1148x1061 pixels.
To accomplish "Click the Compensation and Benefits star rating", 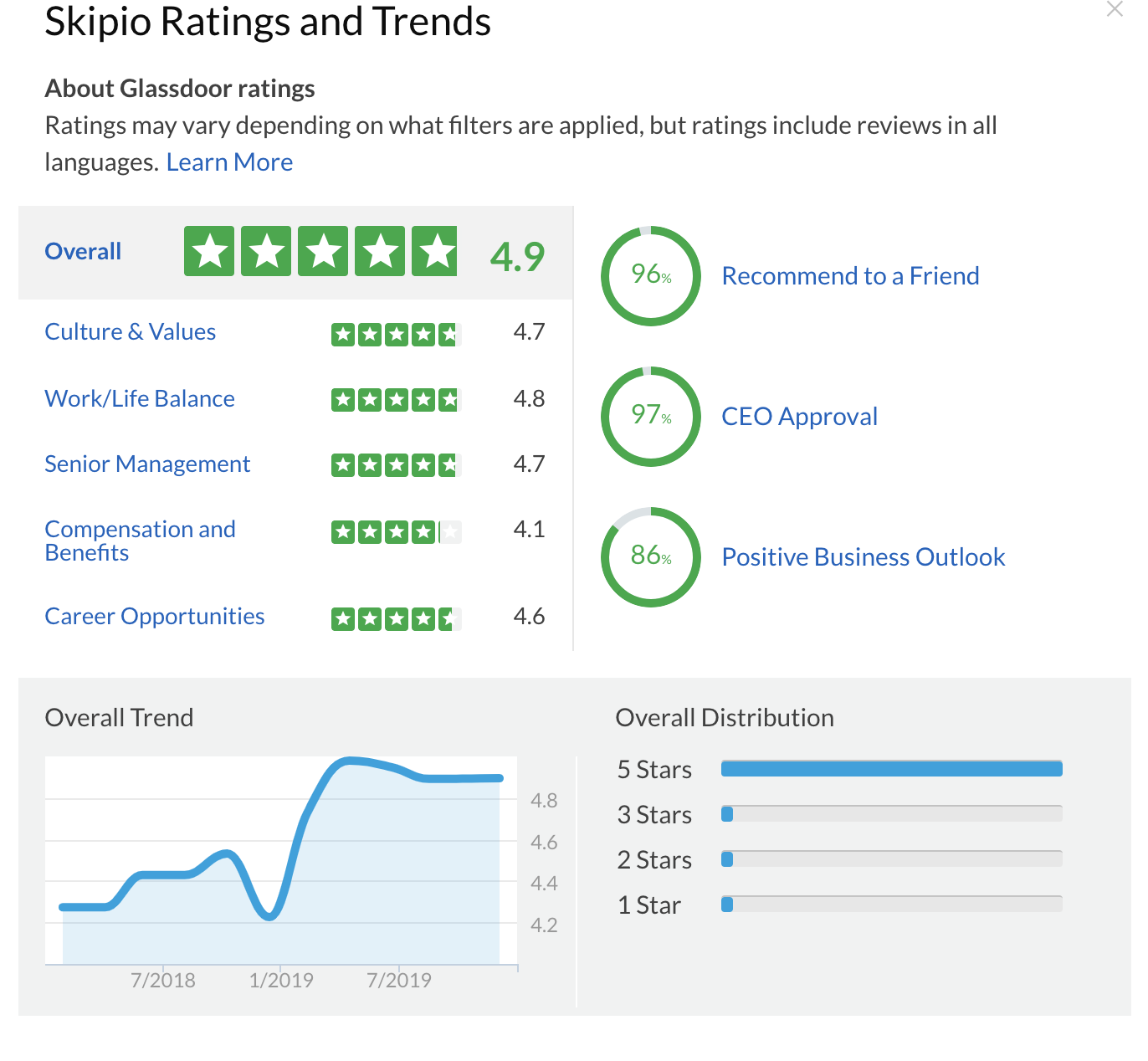I will 397,531.
